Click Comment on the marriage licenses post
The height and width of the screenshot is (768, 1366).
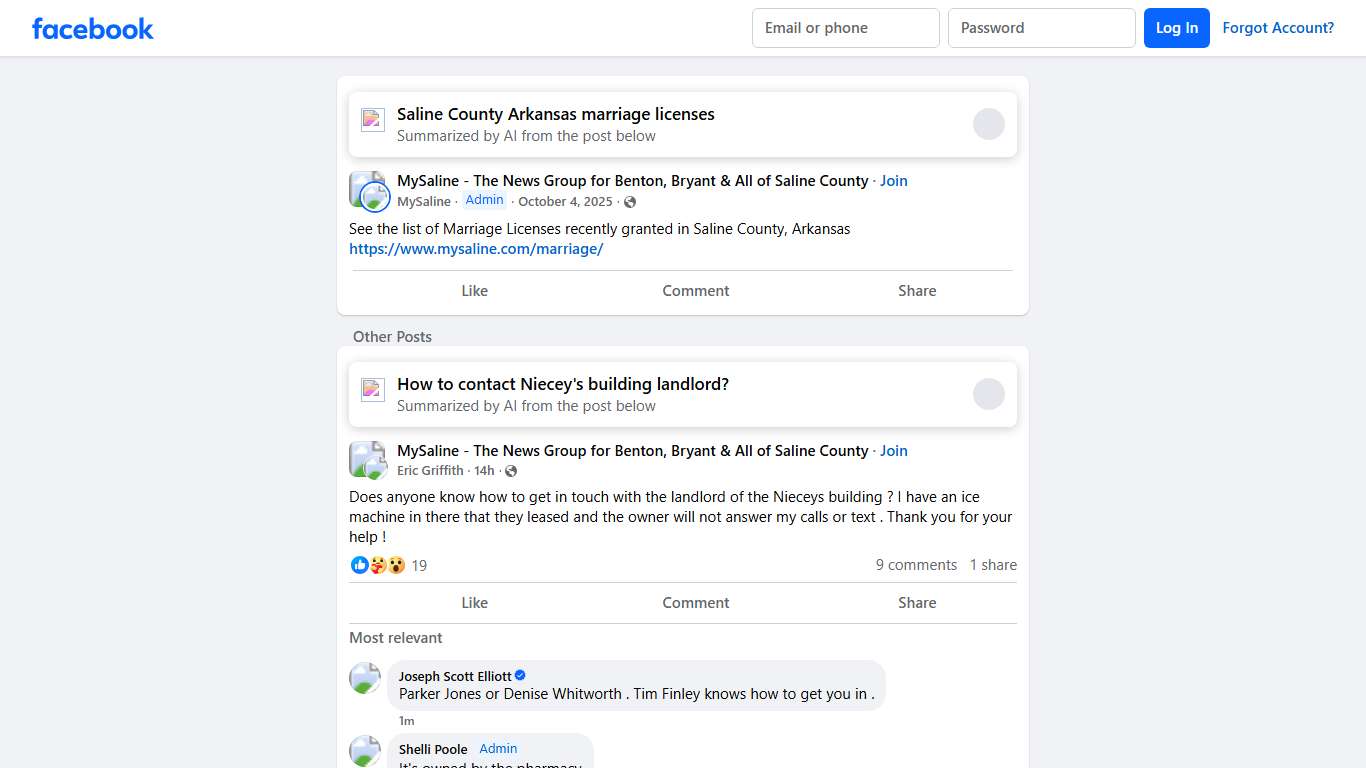[696, 290]
